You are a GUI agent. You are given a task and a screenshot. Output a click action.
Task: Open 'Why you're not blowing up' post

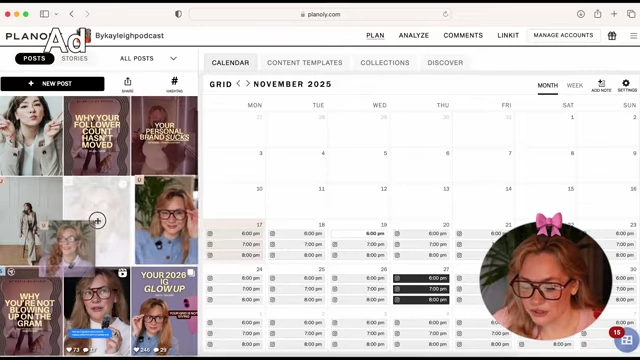(31, 311)
